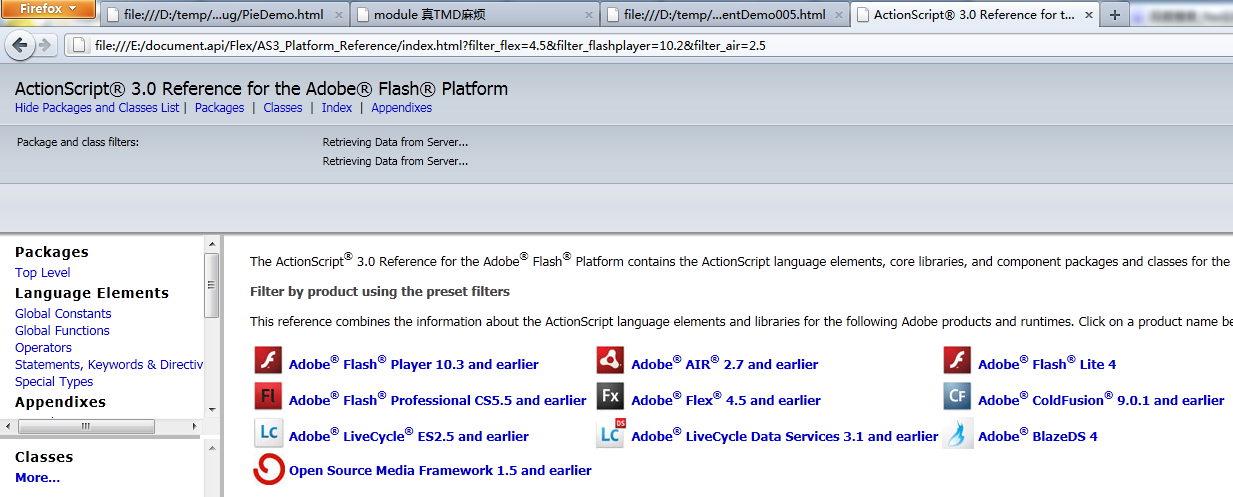Select the ActionScript 3.0 Reference tab
This screenshot has height=497, width=1233.
973,15
